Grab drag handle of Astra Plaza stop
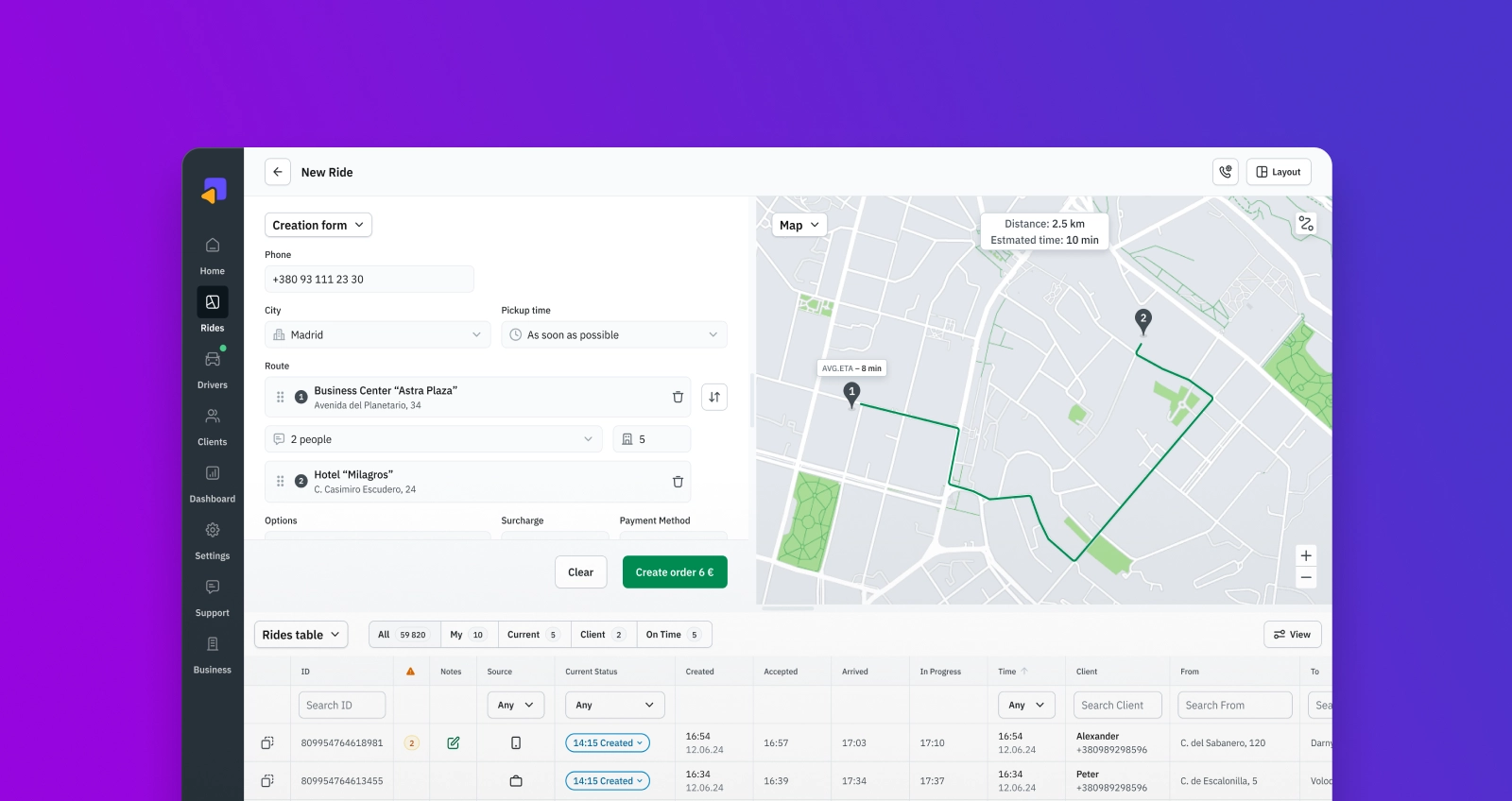The width and height of the screenshot is (1512, 801). point(280,397)
